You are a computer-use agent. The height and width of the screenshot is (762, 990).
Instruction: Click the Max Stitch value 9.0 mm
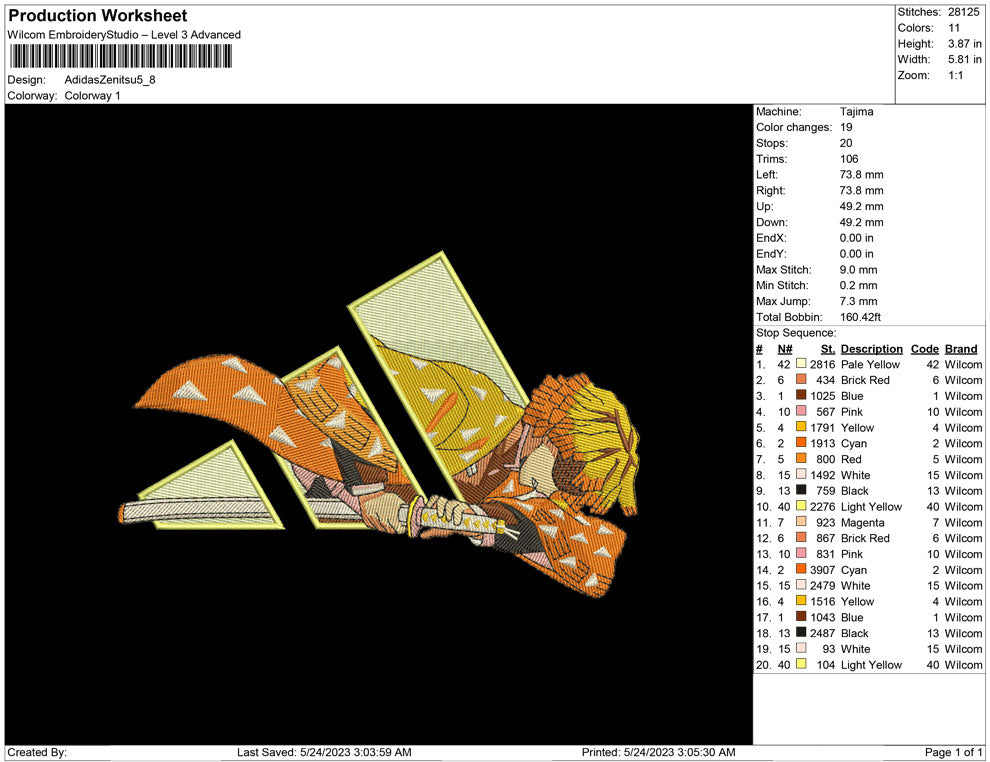pos(858,270)
